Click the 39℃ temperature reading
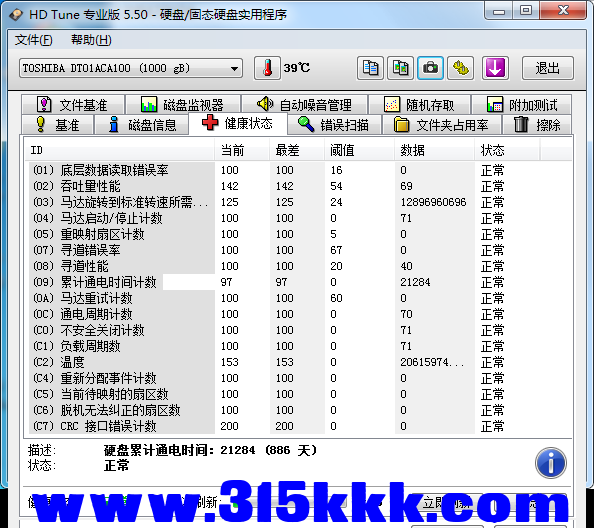 297,68
